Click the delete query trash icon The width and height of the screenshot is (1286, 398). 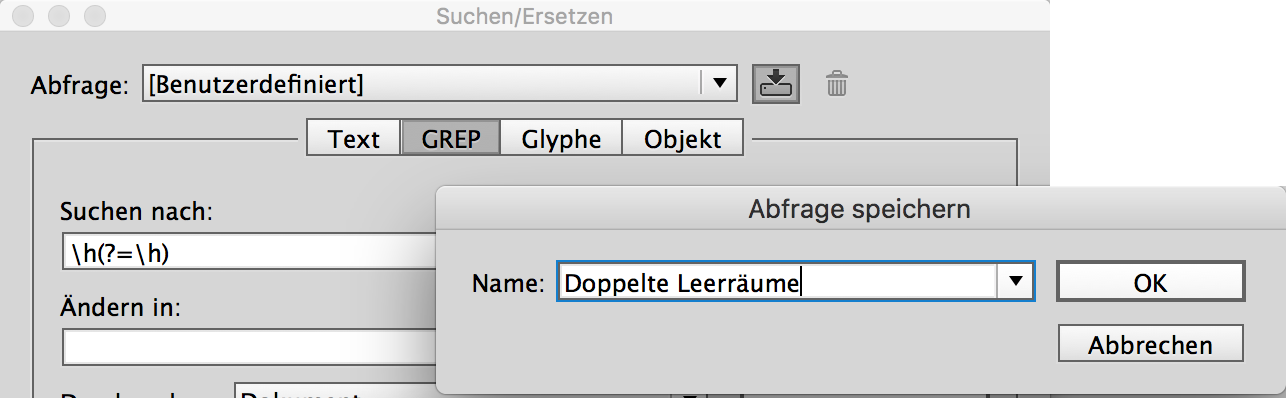837,84
